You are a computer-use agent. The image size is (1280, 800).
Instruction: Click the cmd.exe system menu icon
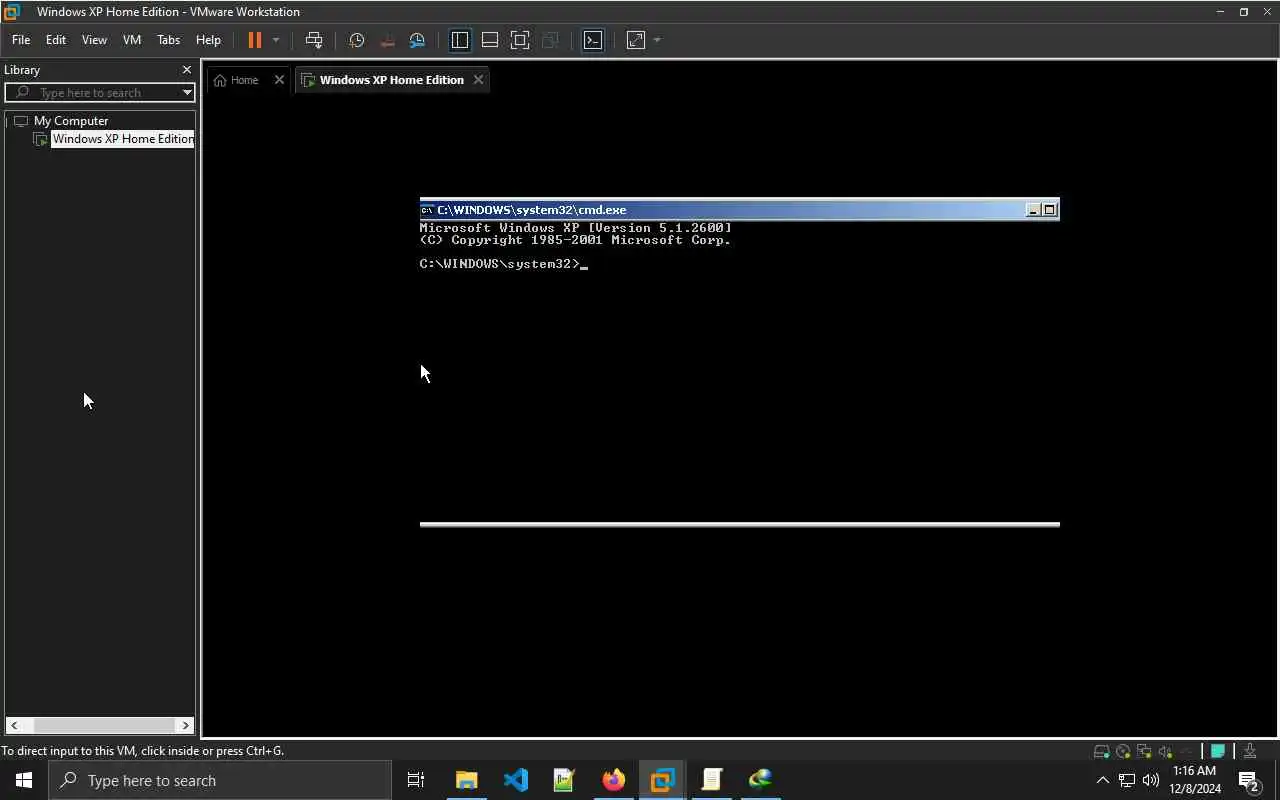[427, 210]
